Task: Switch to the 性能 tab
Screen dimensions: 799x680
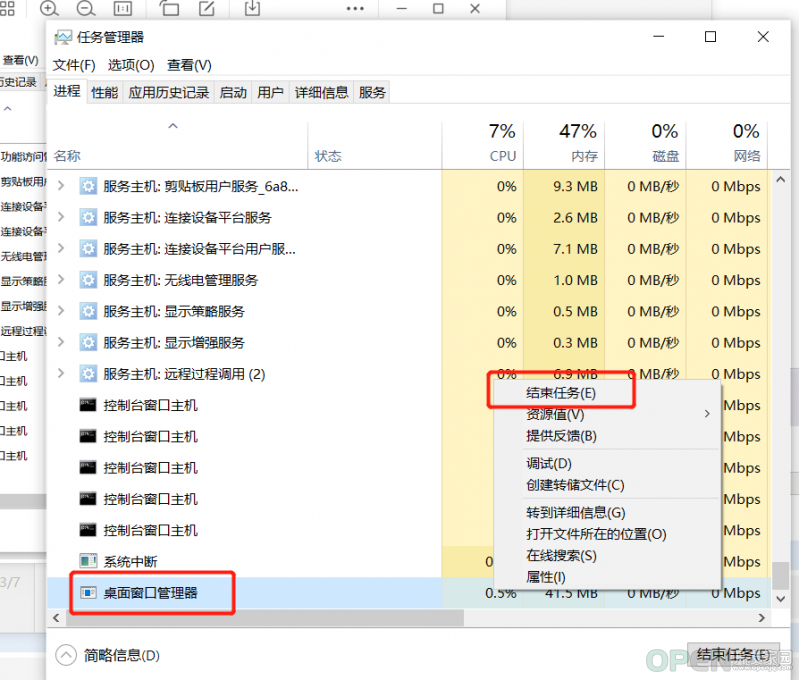Action: (x=104, y=92)
